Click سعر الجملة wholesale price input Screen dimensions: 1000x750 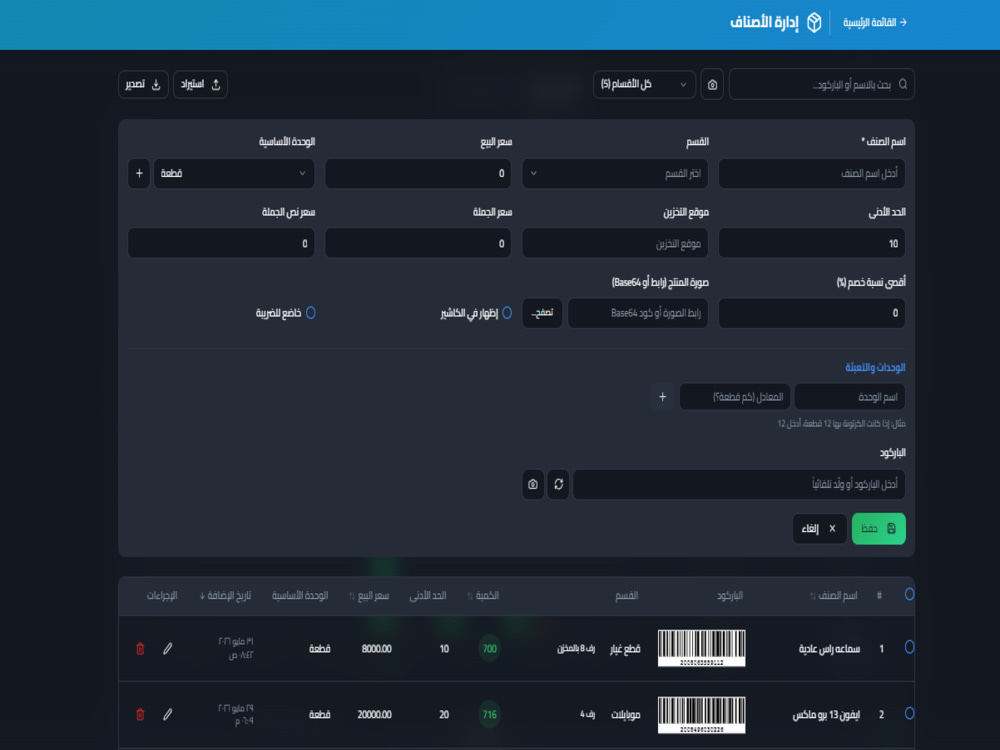click(418, 244)
